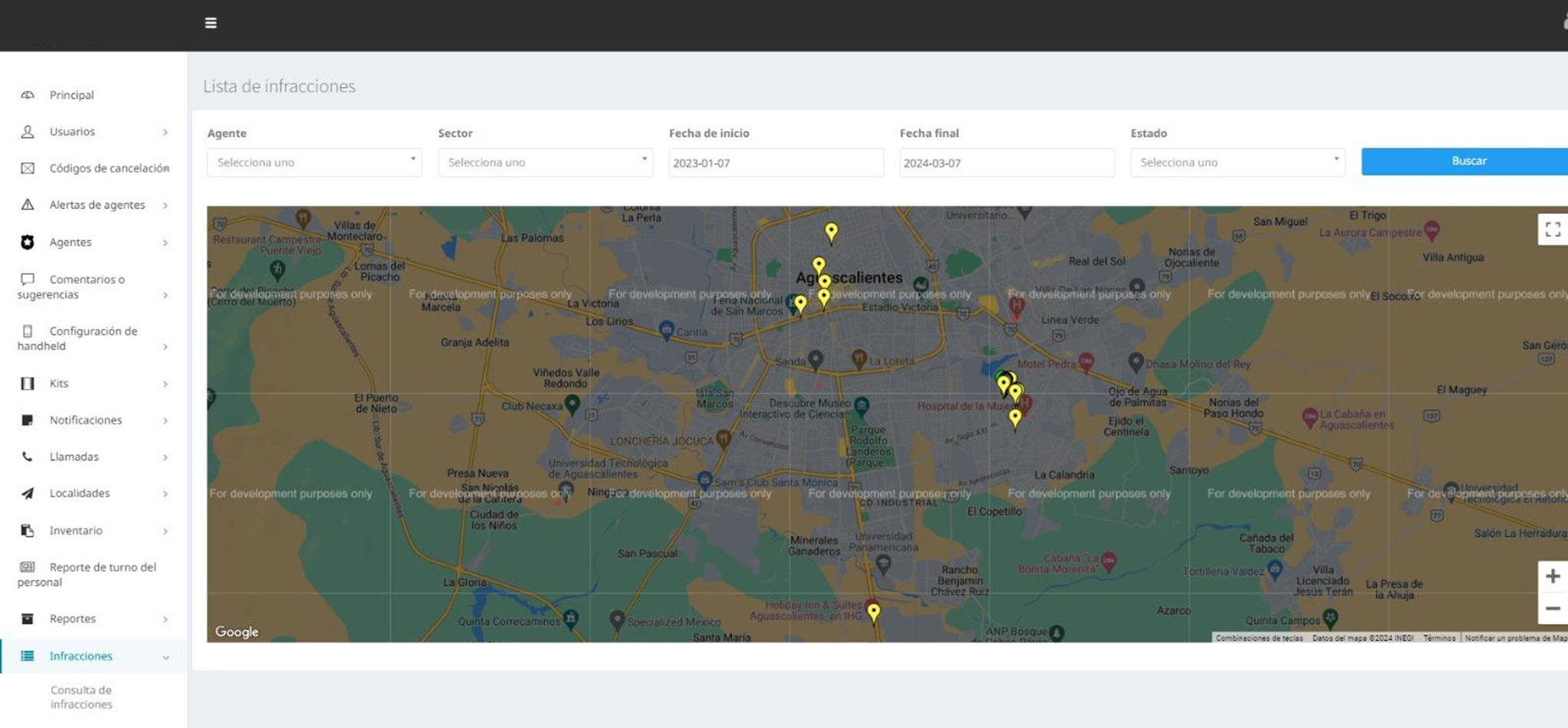Click the Comentarios o sugerencias chat icon
Viewport: 1568px width, 728px height.
pyautogui.click(x=28, y=279)
